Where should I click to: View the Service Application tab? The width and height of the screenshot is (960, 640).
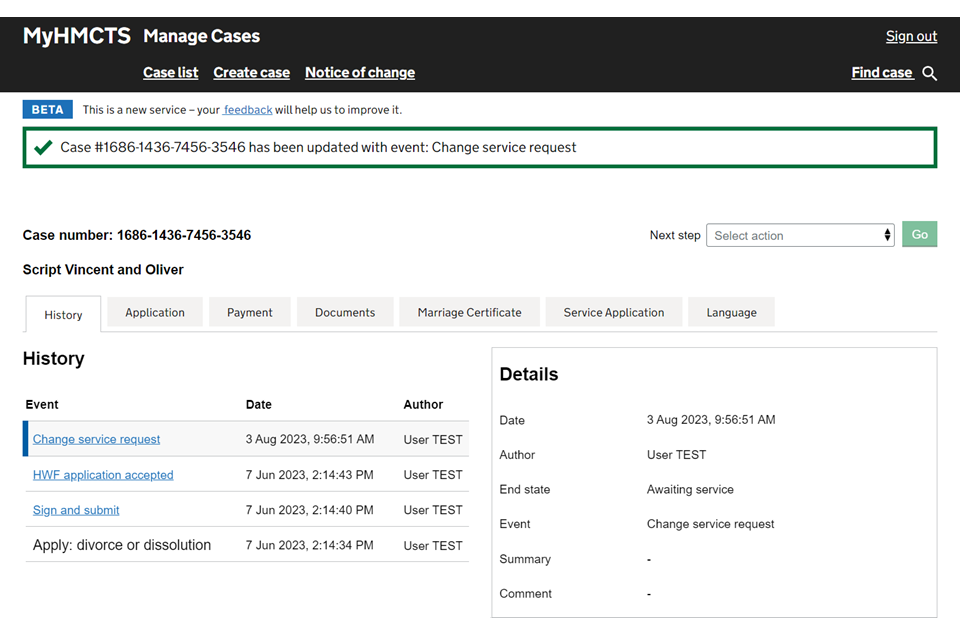click(x=613, y=312)
